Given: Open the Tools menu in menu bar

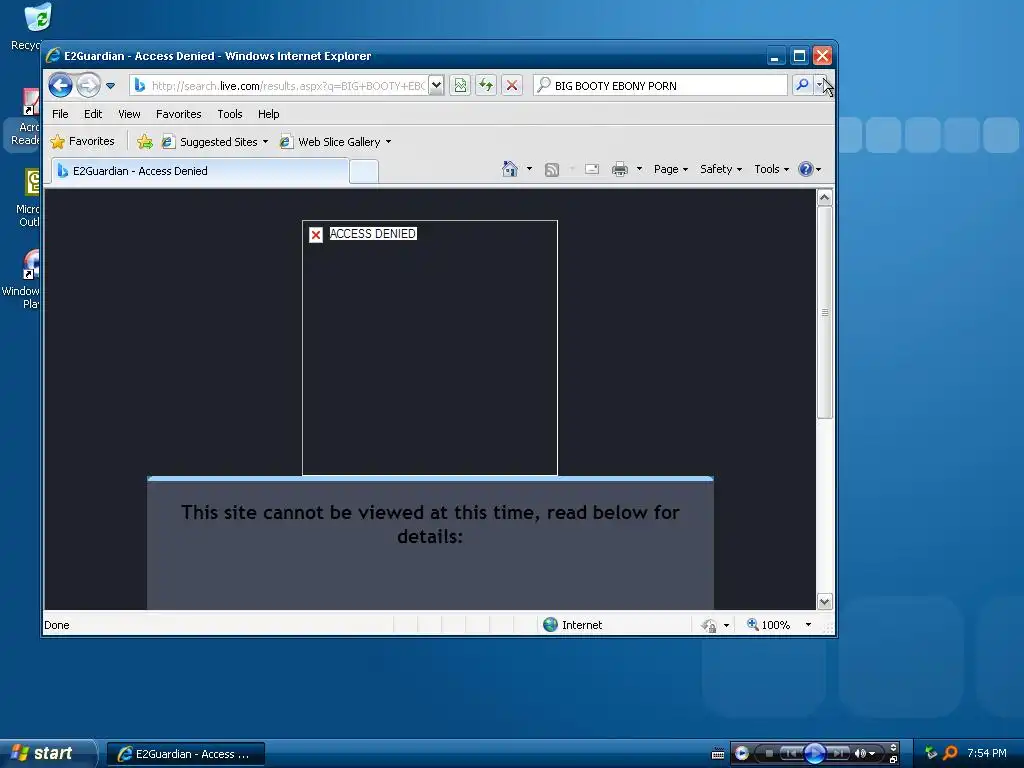Looking at the screenshot, I should (x=230, y=114).
